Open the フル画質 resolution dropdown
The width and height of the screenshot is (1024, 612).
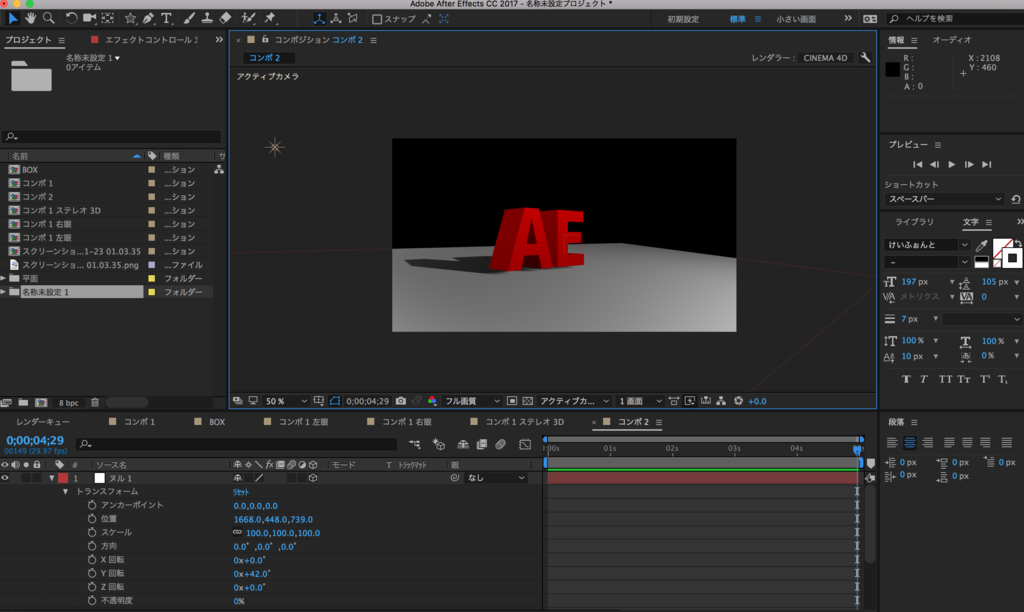(x=472, y=401)
